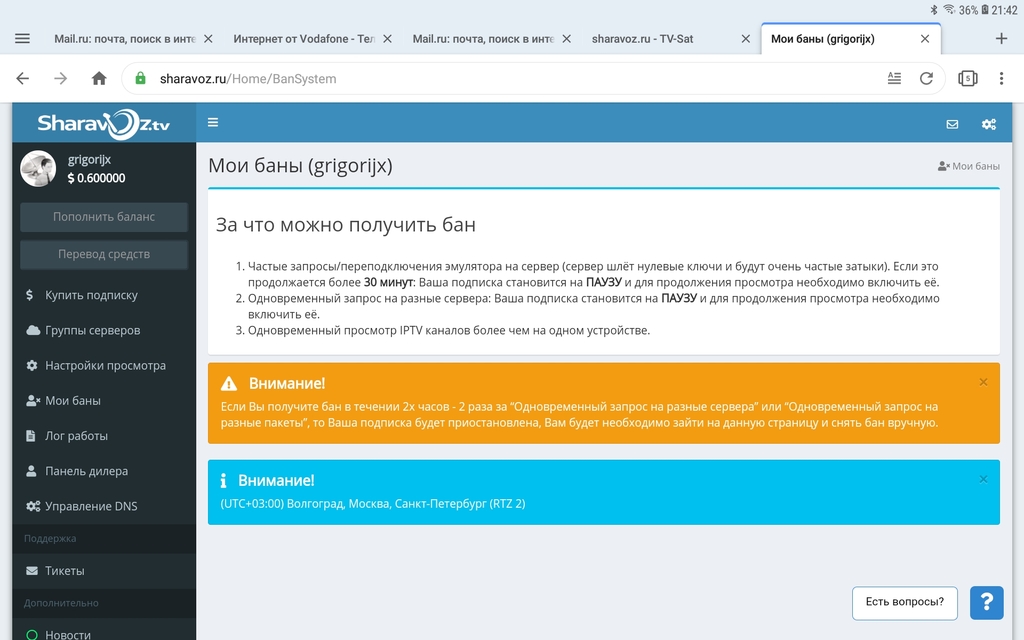Open the browser hamburger menu
Image resolution: width=1024 pixels, height=640 pixels.
point(22,39)
